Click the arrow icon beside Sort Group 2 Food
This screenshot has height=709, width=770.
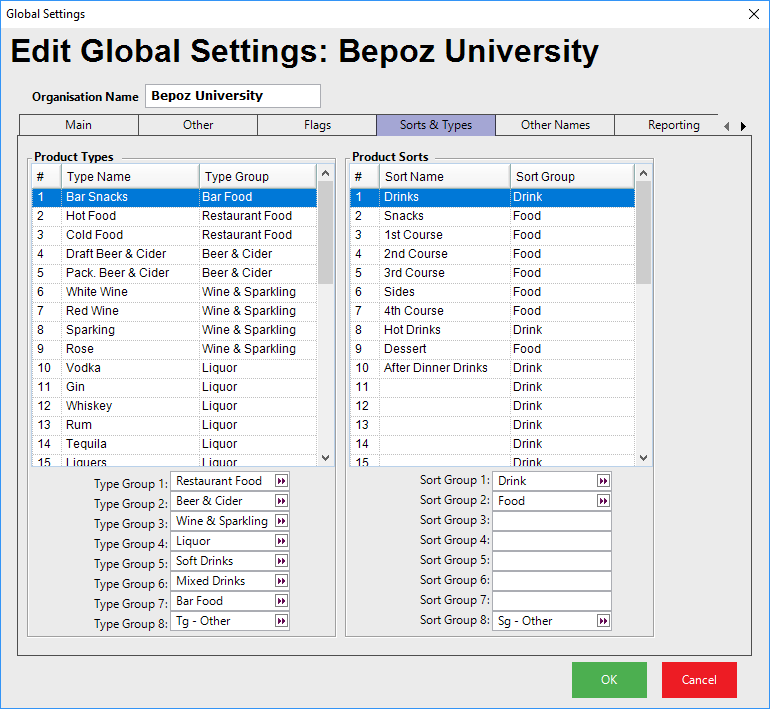pos(603,501)
